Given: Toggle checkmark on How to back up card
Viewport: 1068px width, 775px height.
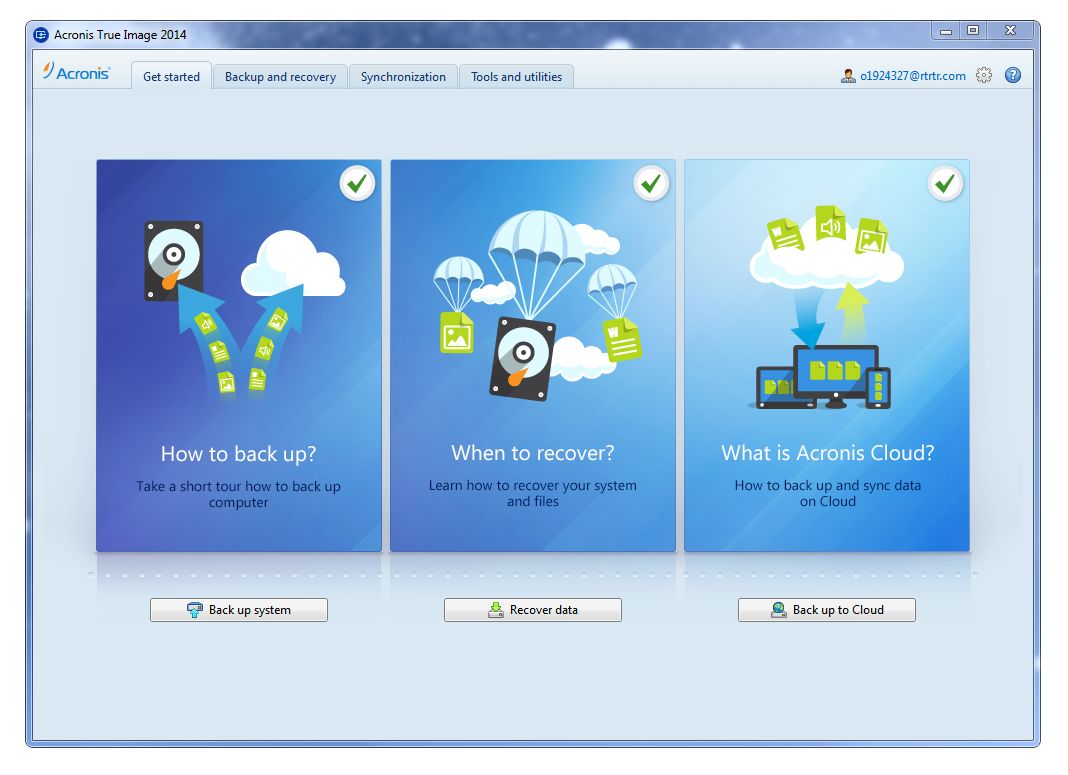Looking at the screenshot, I should pyautogui.click(x=357, y=183).
